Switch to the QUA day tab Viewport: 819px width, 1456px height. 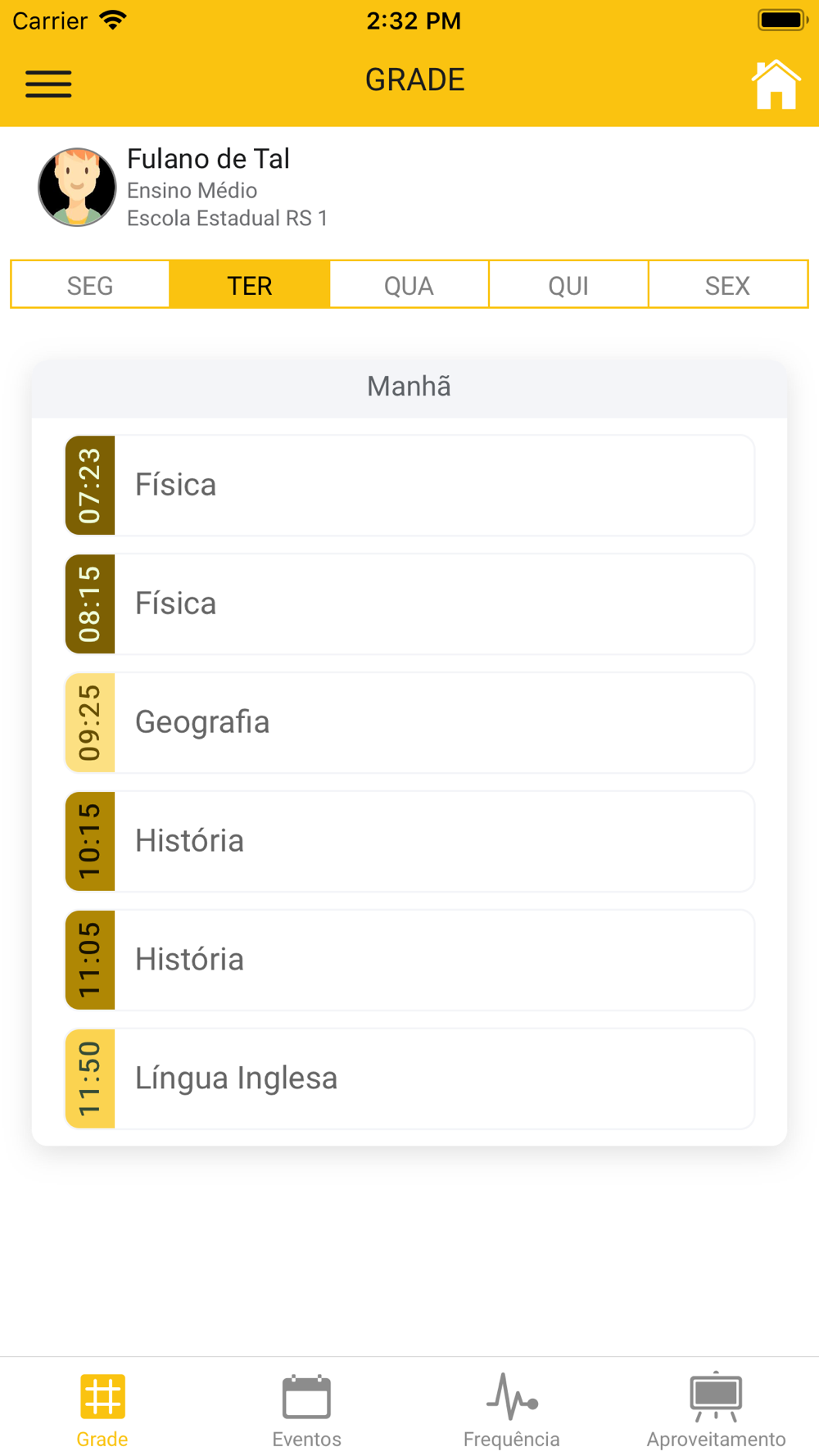[409, 285]
